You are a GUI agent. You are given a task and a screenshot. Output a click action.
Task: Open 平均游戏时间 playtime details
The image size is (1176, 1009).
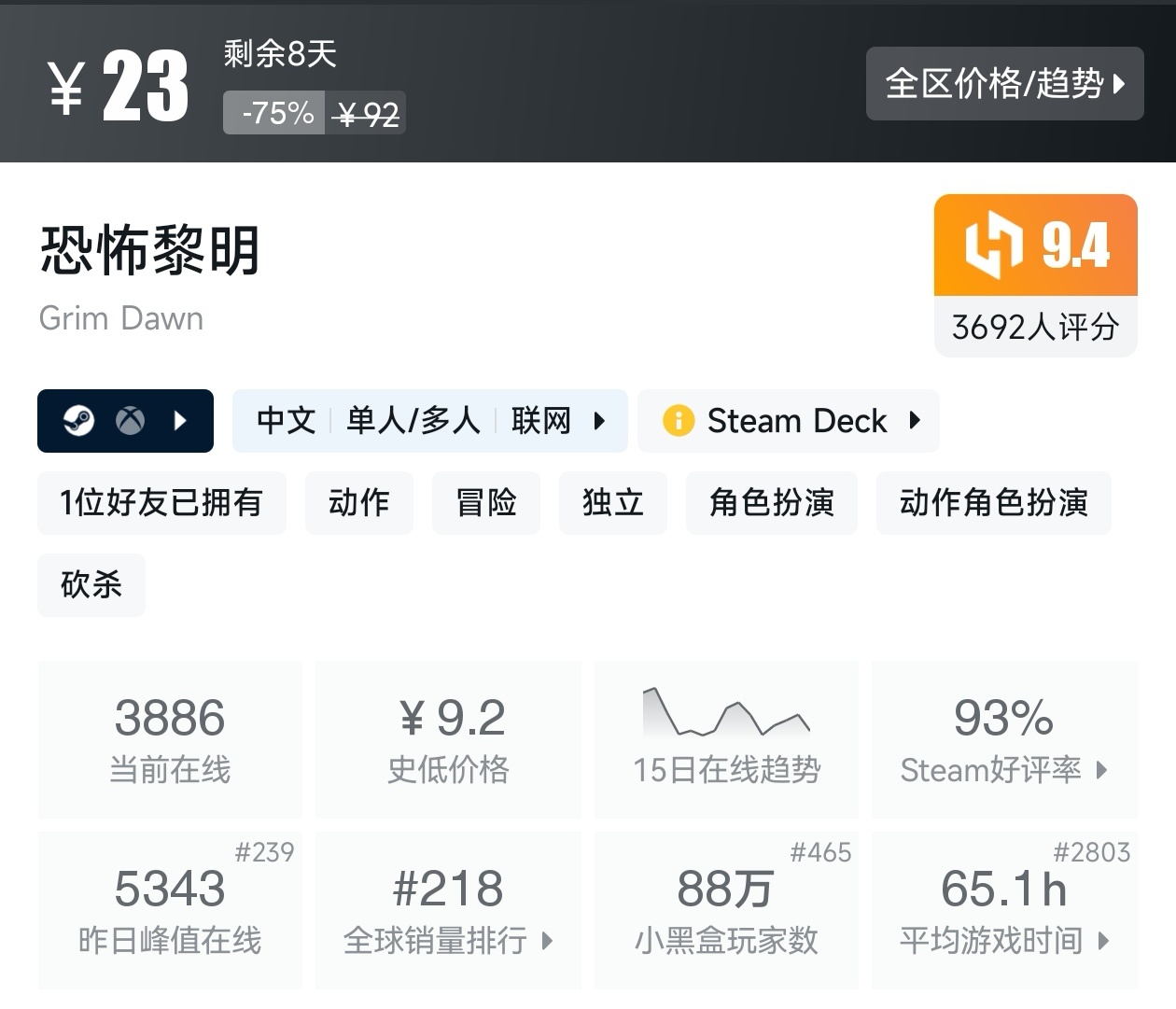[x=1004, y=910]
